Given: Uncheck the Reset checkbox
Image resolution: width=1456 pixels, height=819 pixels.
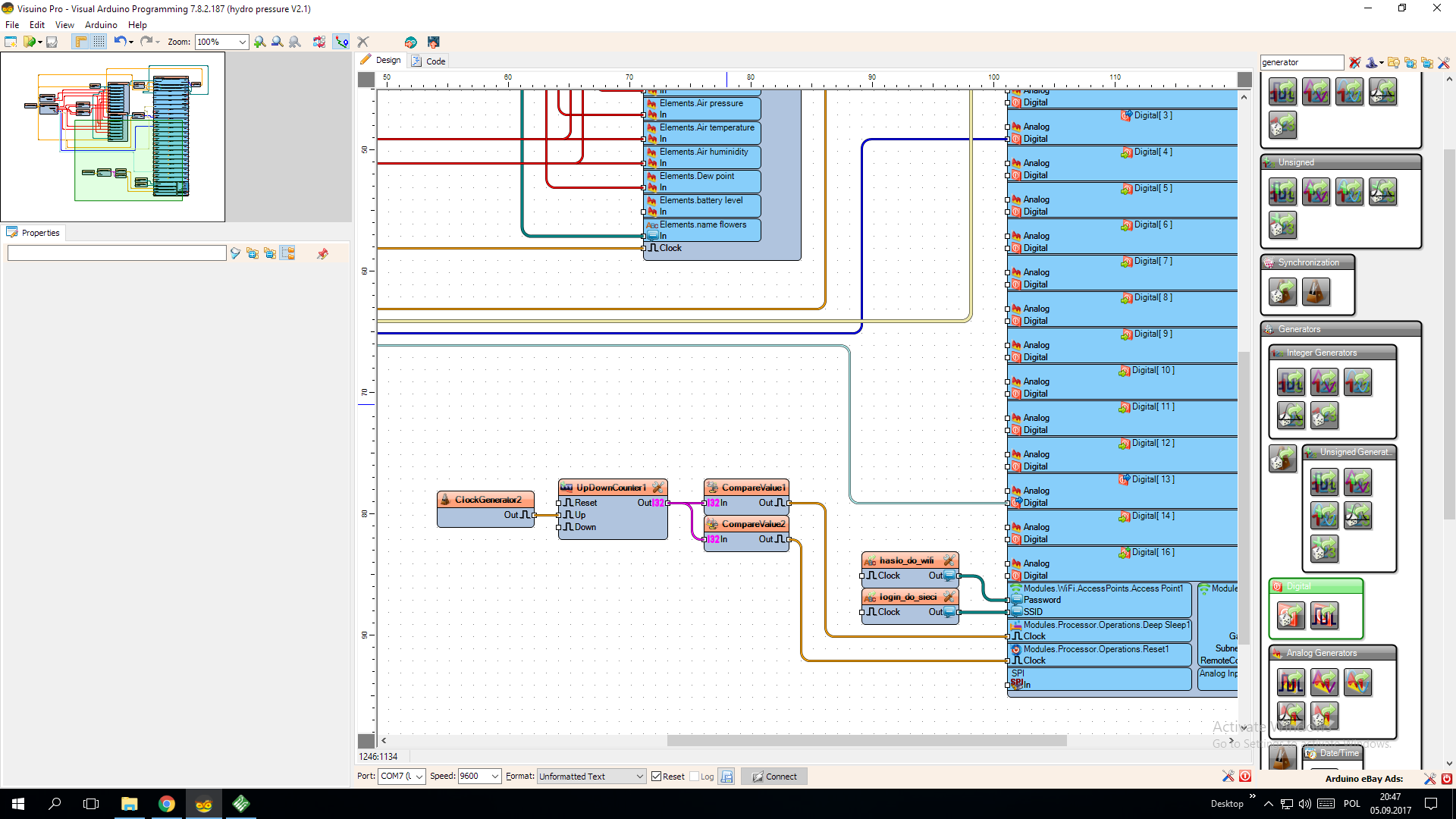Looking at the screenshot, I should 657,776.
